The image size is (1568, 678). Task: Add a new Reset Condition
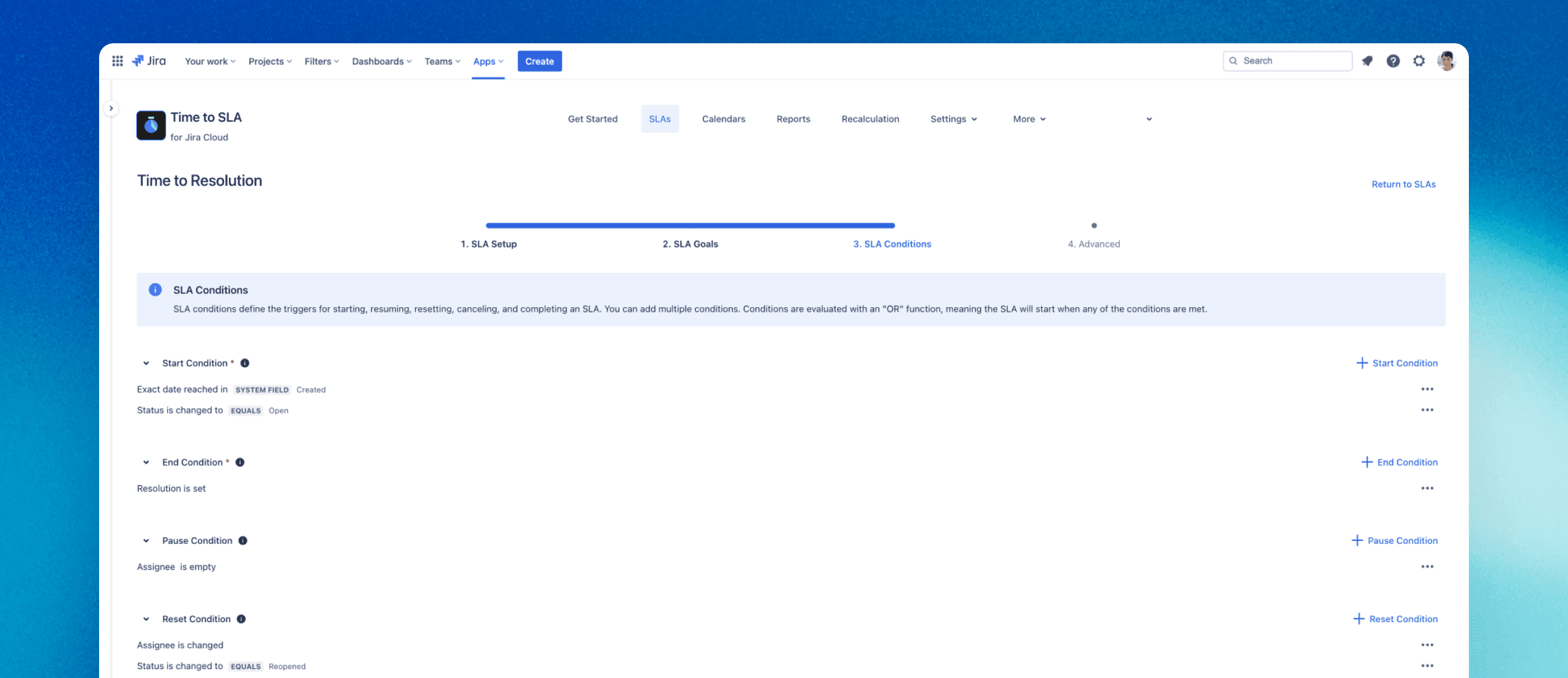pyautogui.click(x=1394, y=619)
